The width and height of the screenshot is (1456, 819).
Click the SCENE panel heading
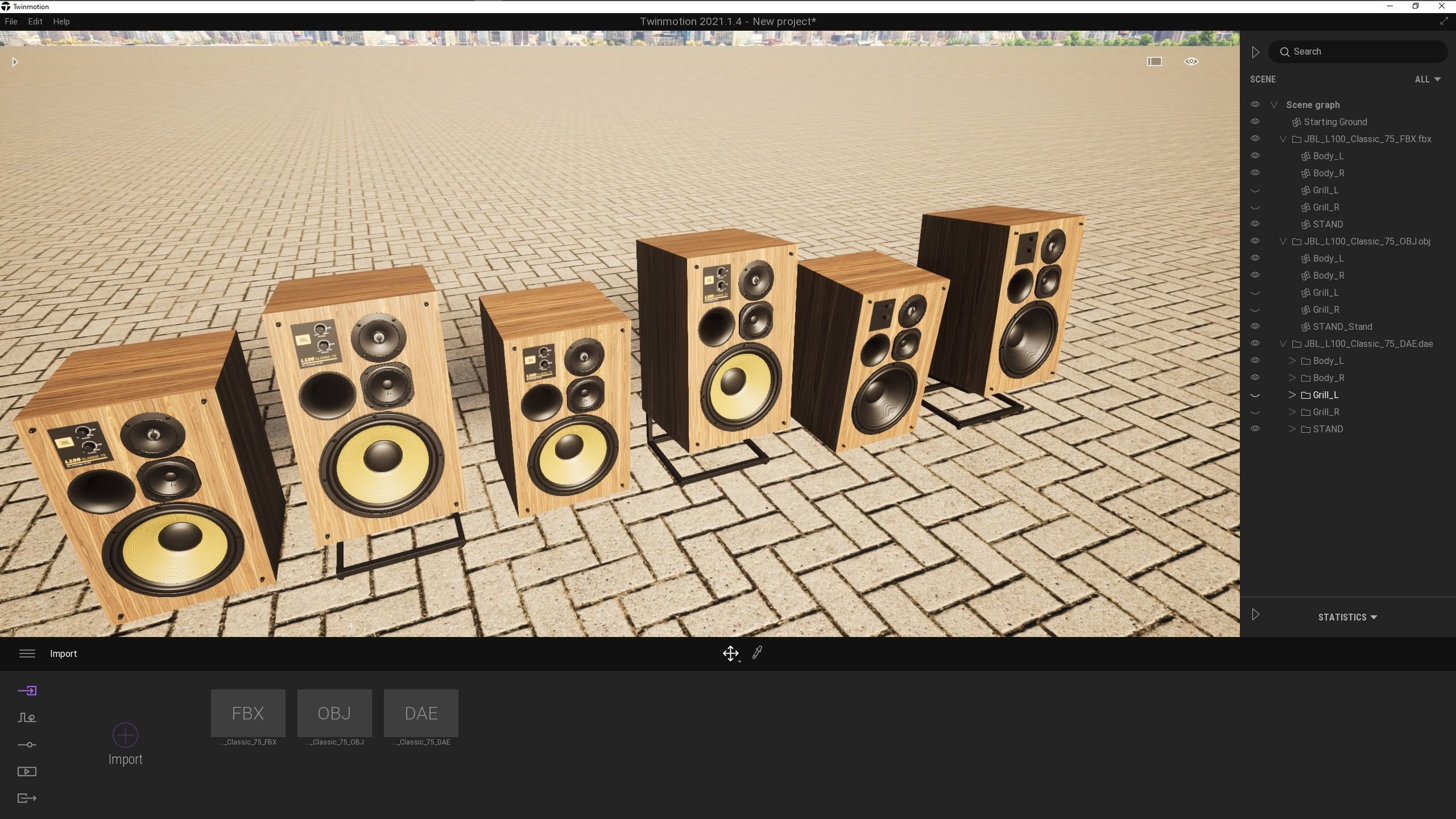[x=1263, y=80]
